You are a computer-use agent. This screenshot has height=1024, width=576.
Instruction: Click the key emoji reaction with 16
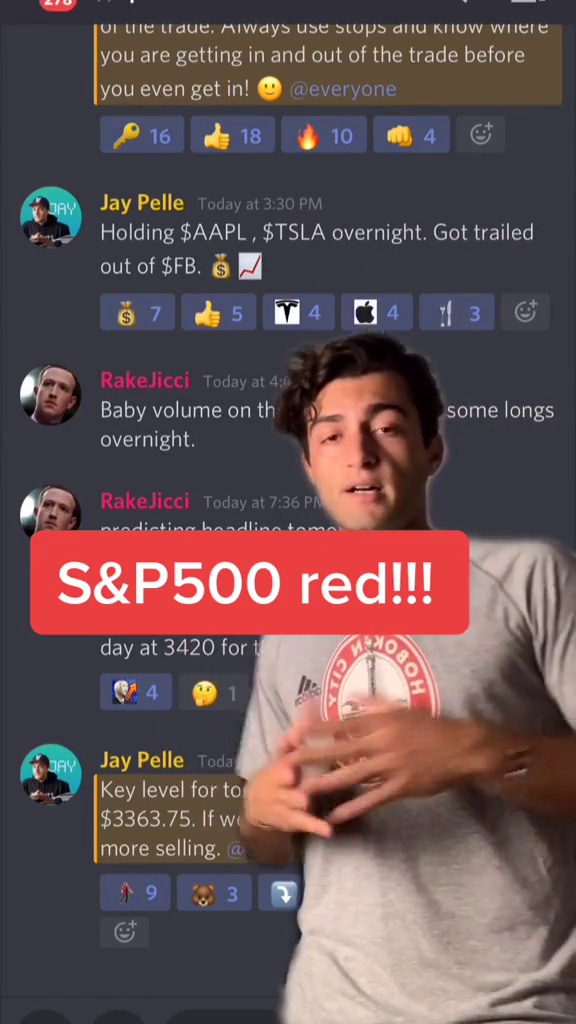(x=142, y=135)
